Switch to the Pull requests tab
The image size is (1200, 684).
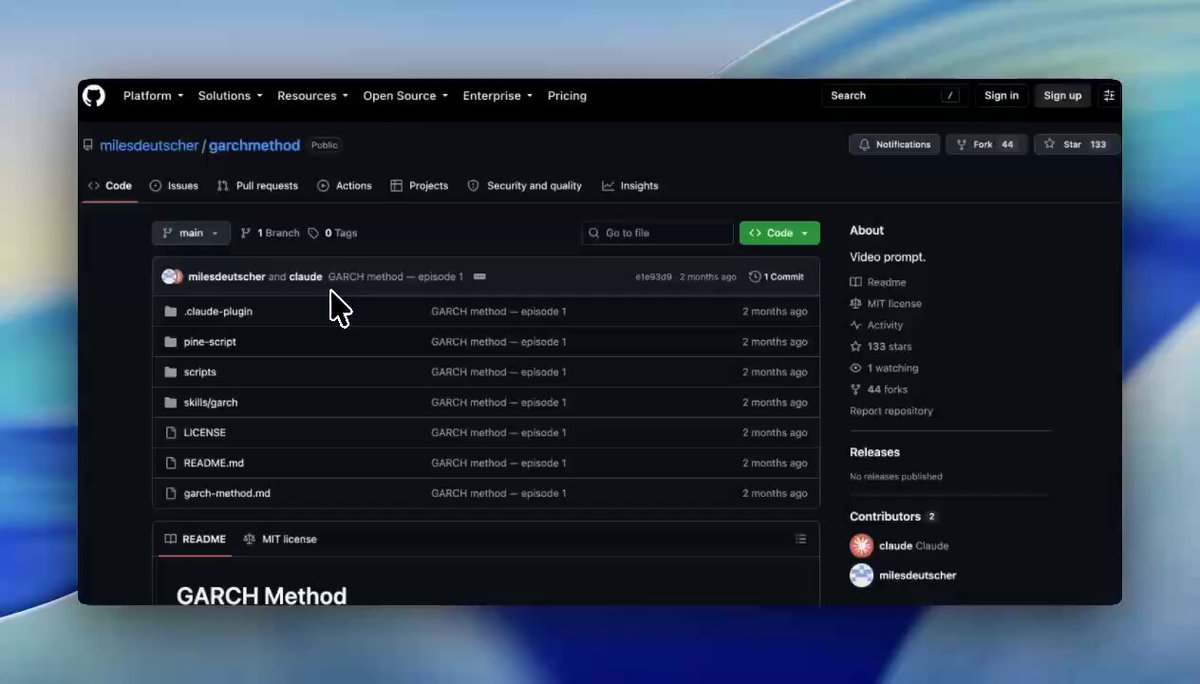click(258, 186)
